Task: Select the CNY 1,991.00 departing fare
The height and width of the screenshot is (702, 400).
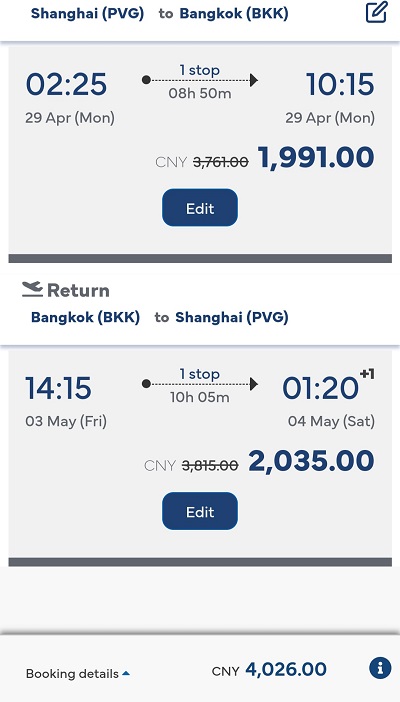Action: pos(316,158)
